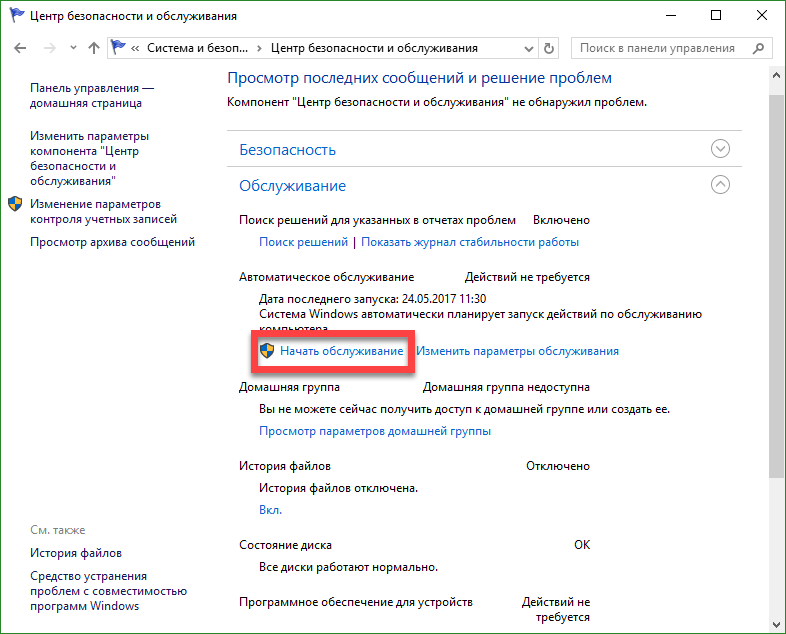Click the Безопасность section heading
The image size is (786, 634).
(287, 150)
